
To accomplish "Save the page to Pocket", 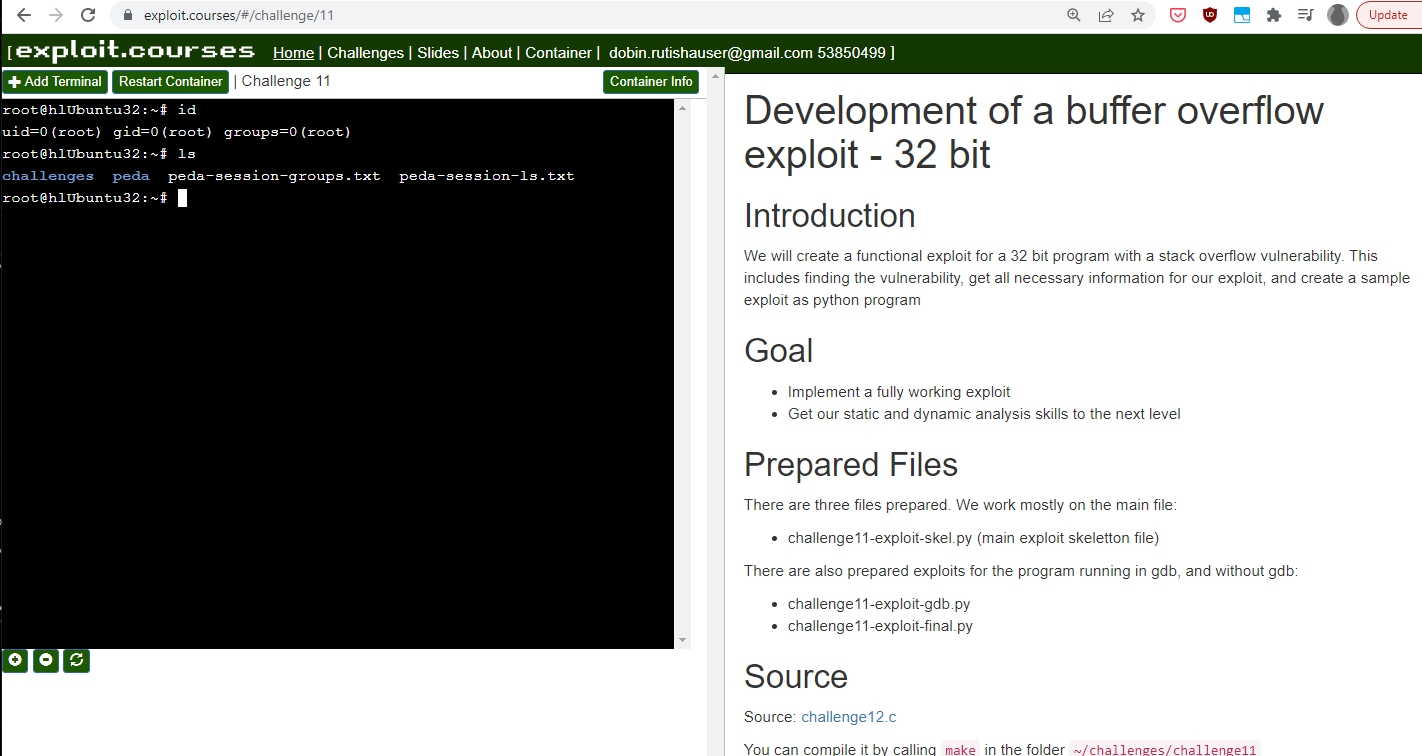I will click(1177, 15).
